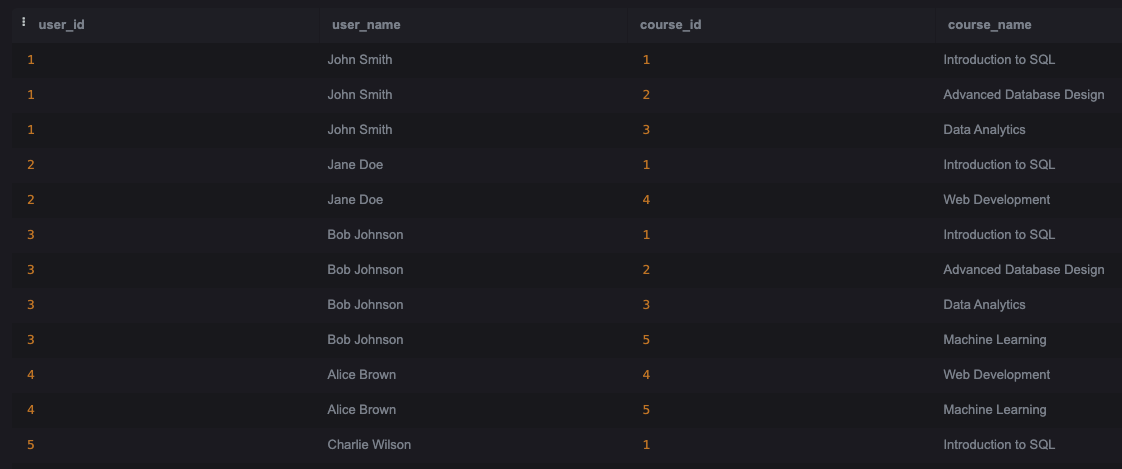Screen dimensions: 1122x469
Task: Select Alice Brown in the Machine Learning row
Action: pyautogui.click(x=361, y=409)
